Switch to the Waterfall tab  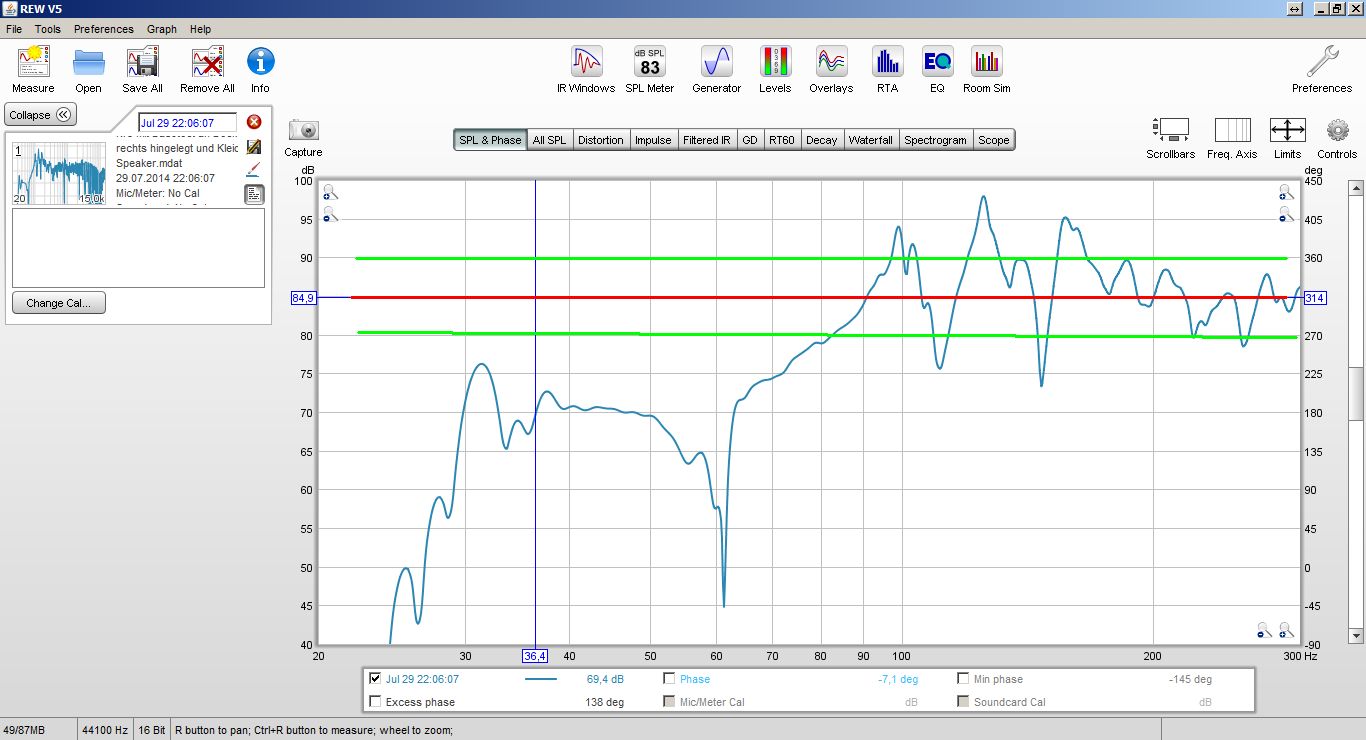click(871, 140)
